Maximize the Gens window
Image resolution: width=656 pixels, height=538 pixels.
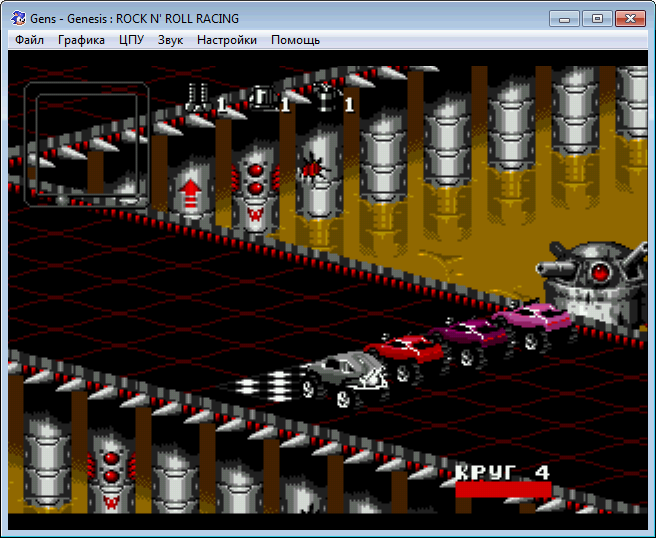coord(597,19)
